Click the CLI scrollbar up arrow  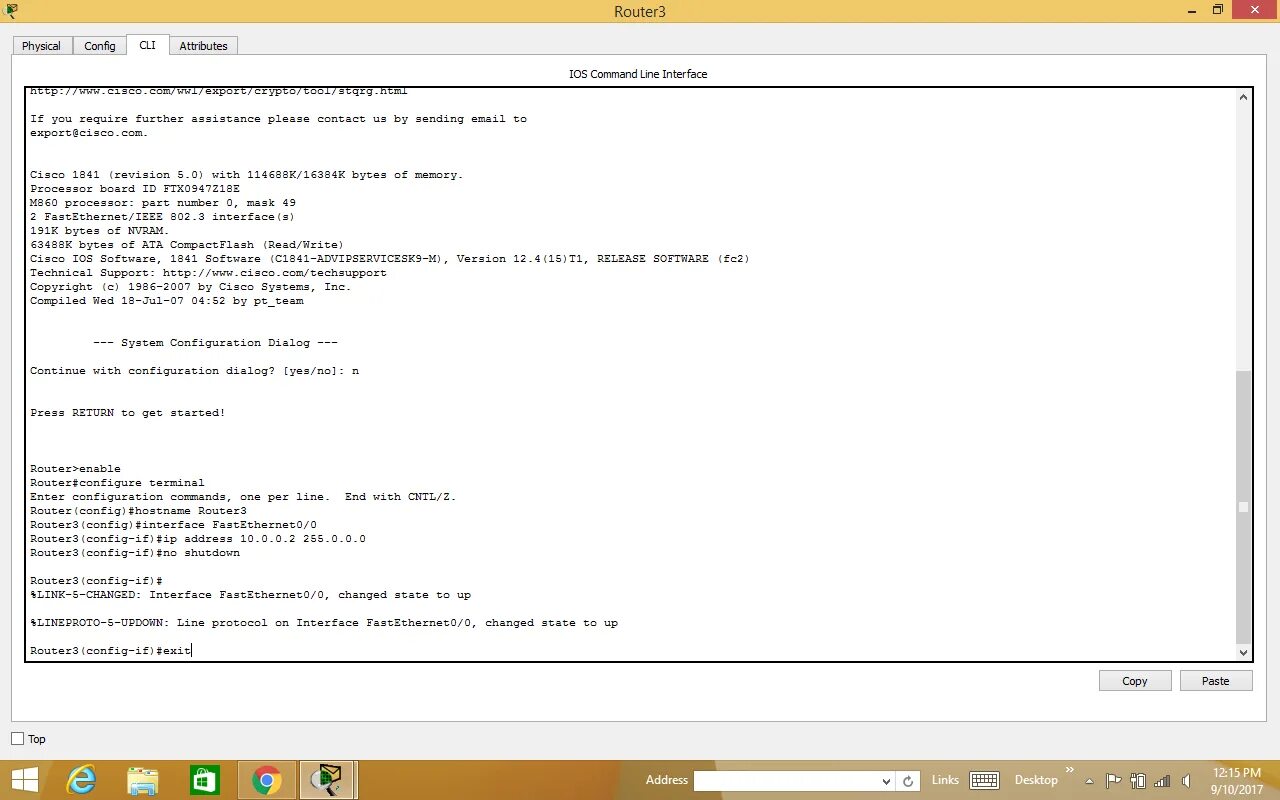(1244, 98)
